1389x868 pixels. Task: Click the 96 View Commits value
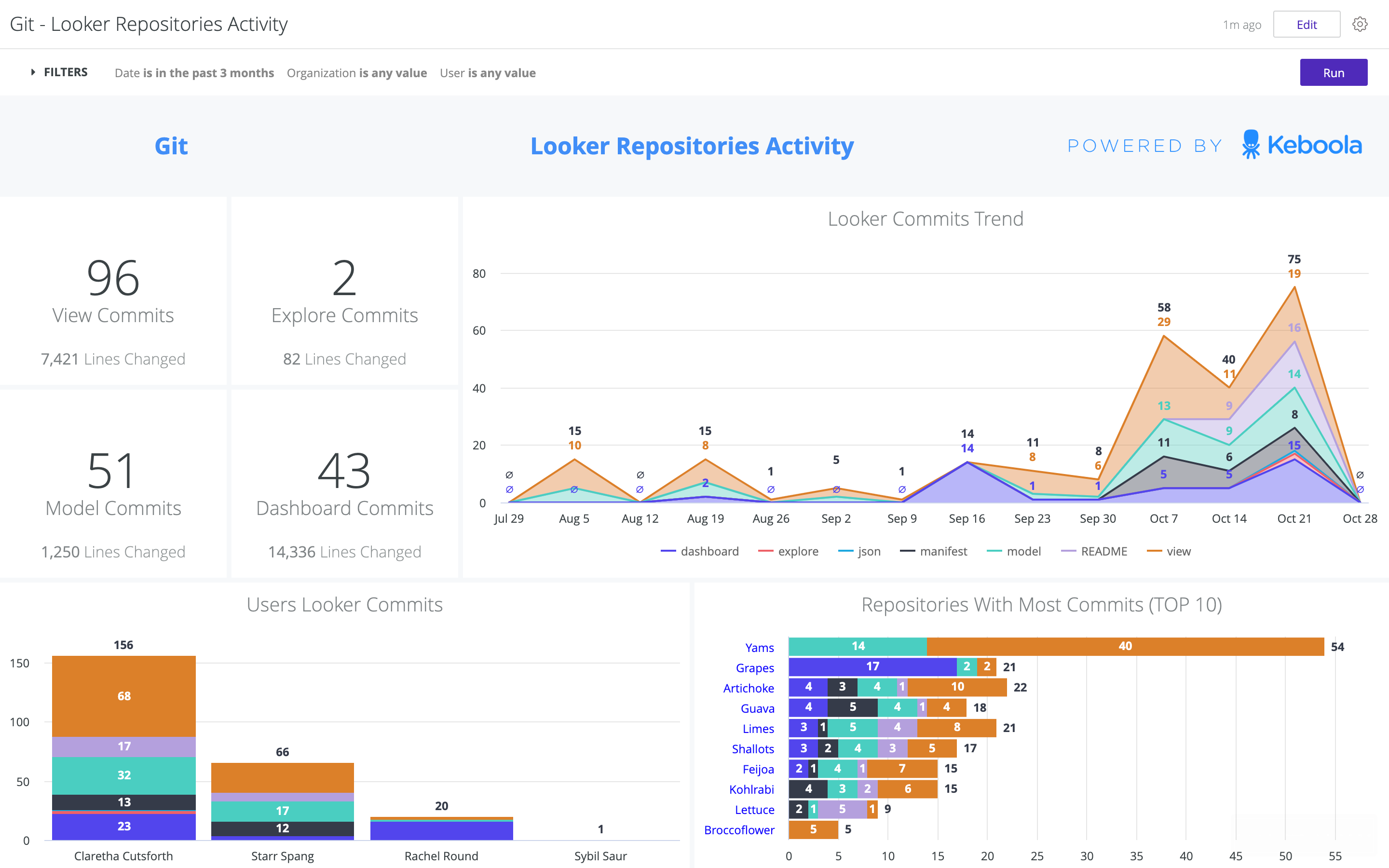click(113, 278)
